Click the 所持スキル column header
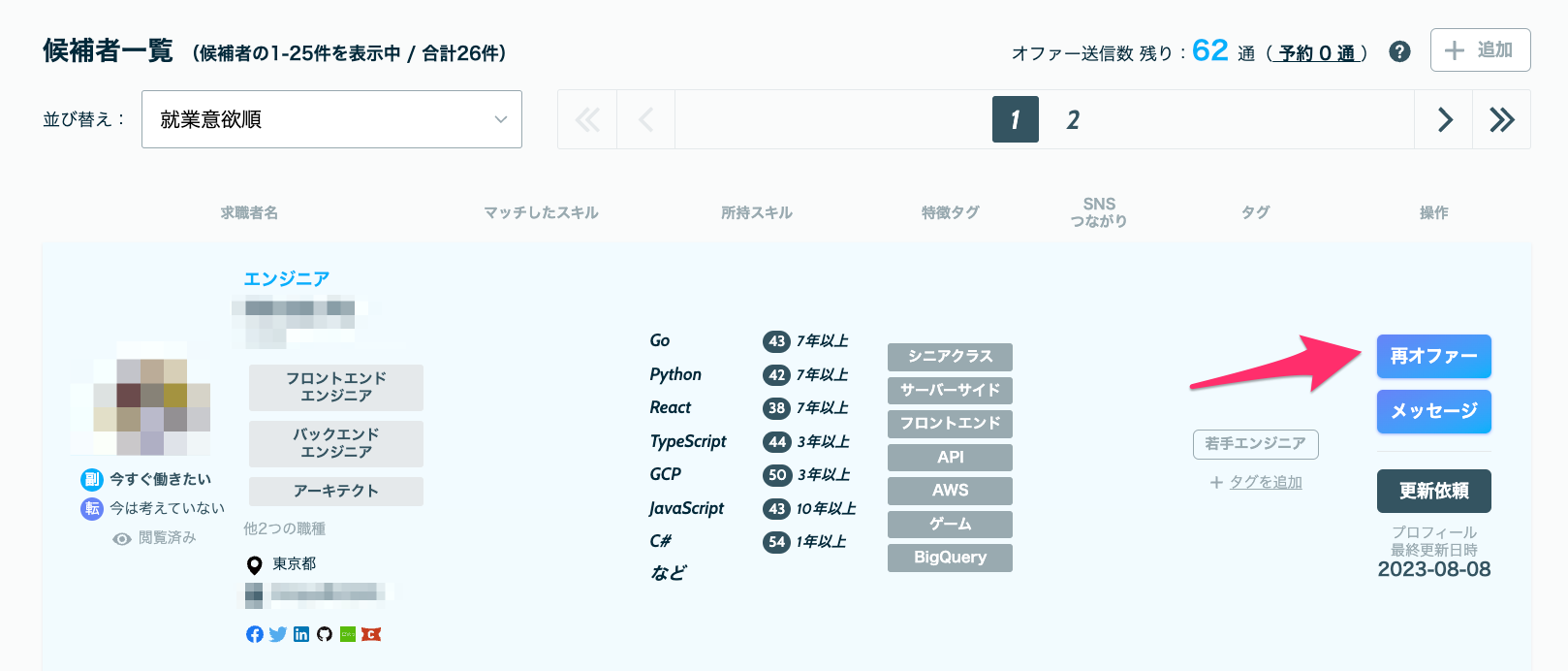Viewport: 1568px width, 671px height. pos(757,212)
